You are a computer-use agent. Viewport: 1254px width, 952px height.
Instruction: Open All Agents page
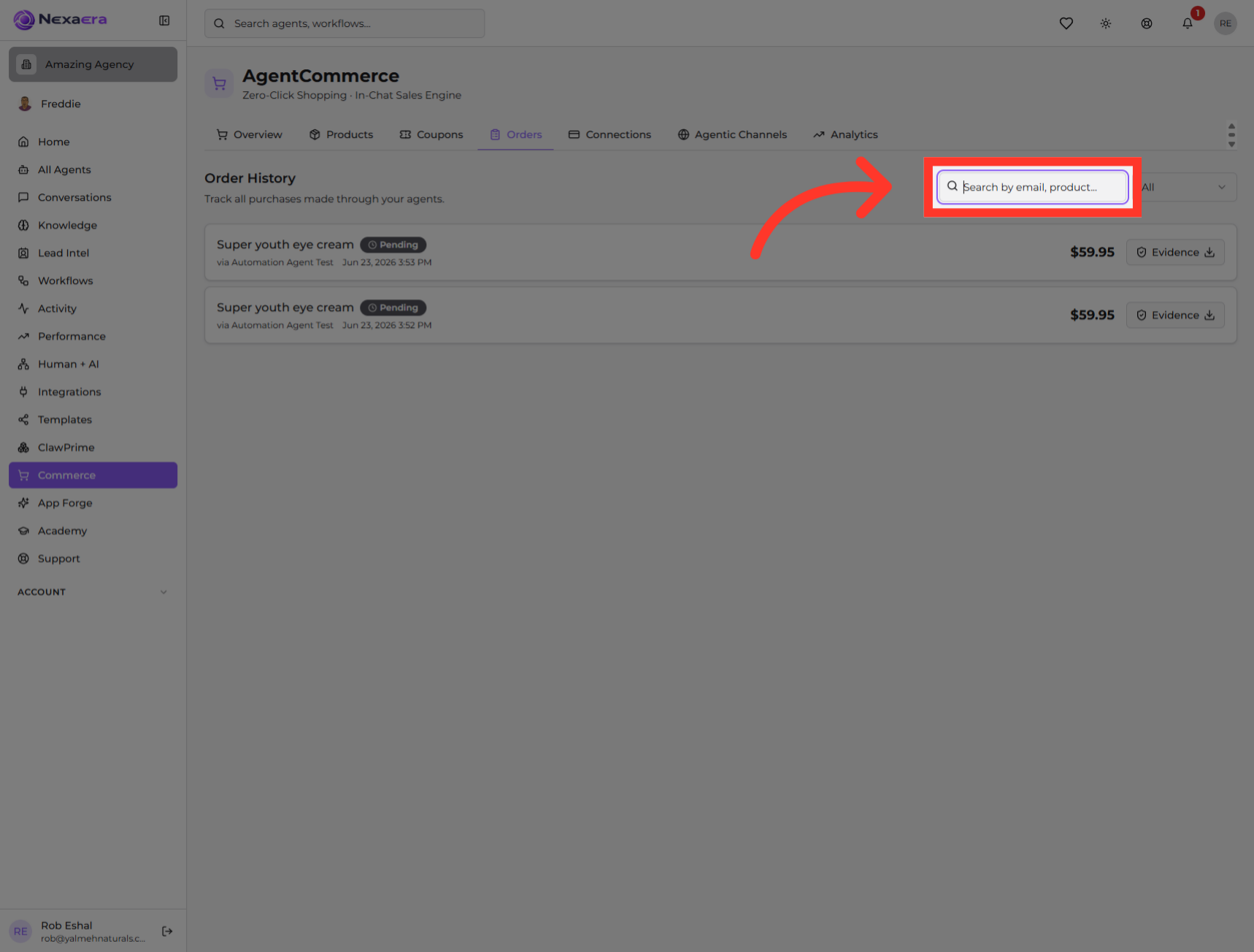coord(93,169)
